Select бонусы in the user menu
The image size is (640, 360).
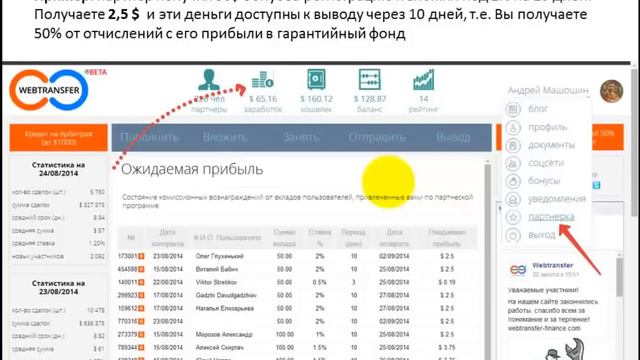[x=544, y=181]
